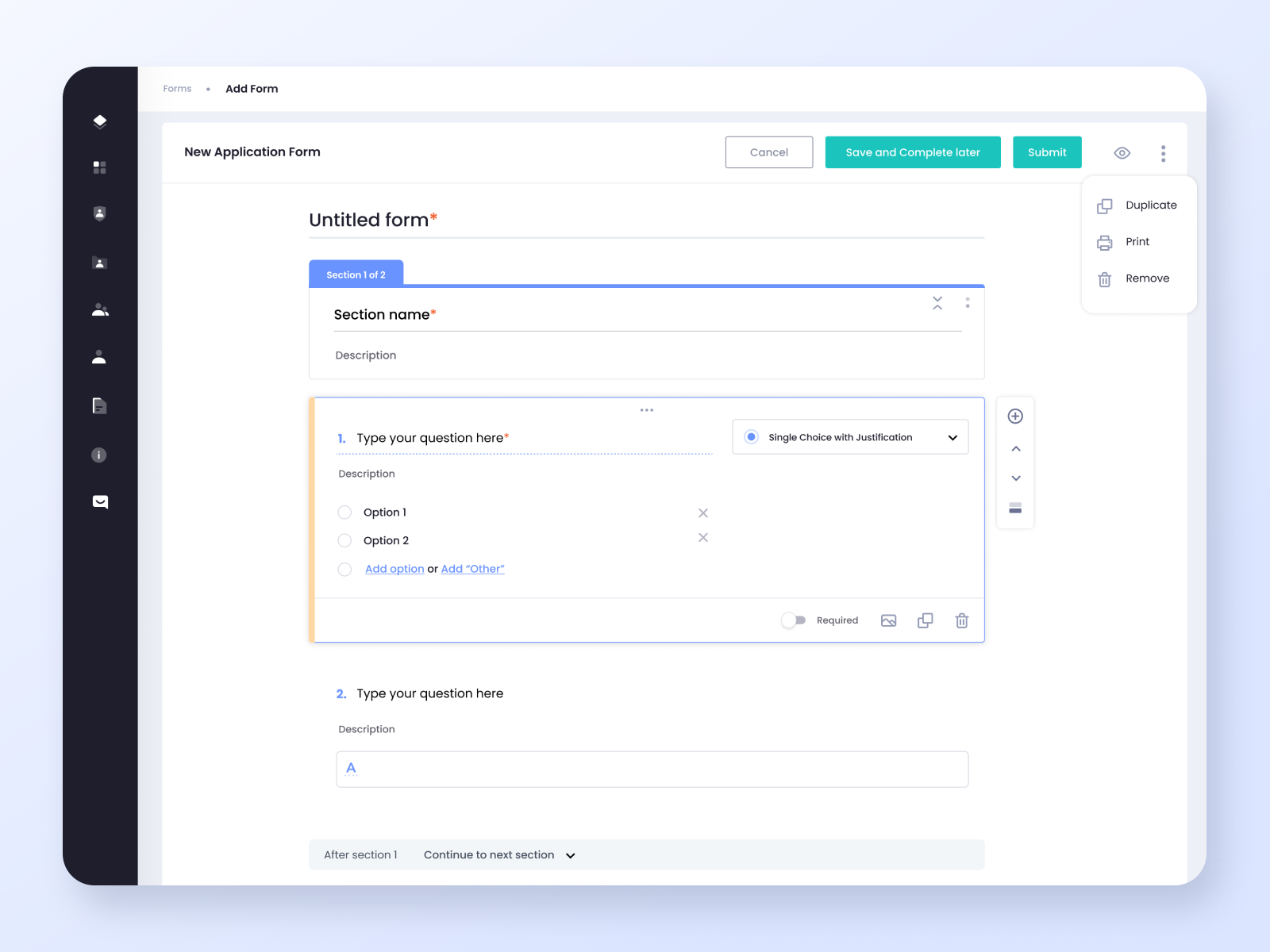Add a new section with side toolbar icon
This screenshot has height=952, width=1270.
click(1015, 509)
